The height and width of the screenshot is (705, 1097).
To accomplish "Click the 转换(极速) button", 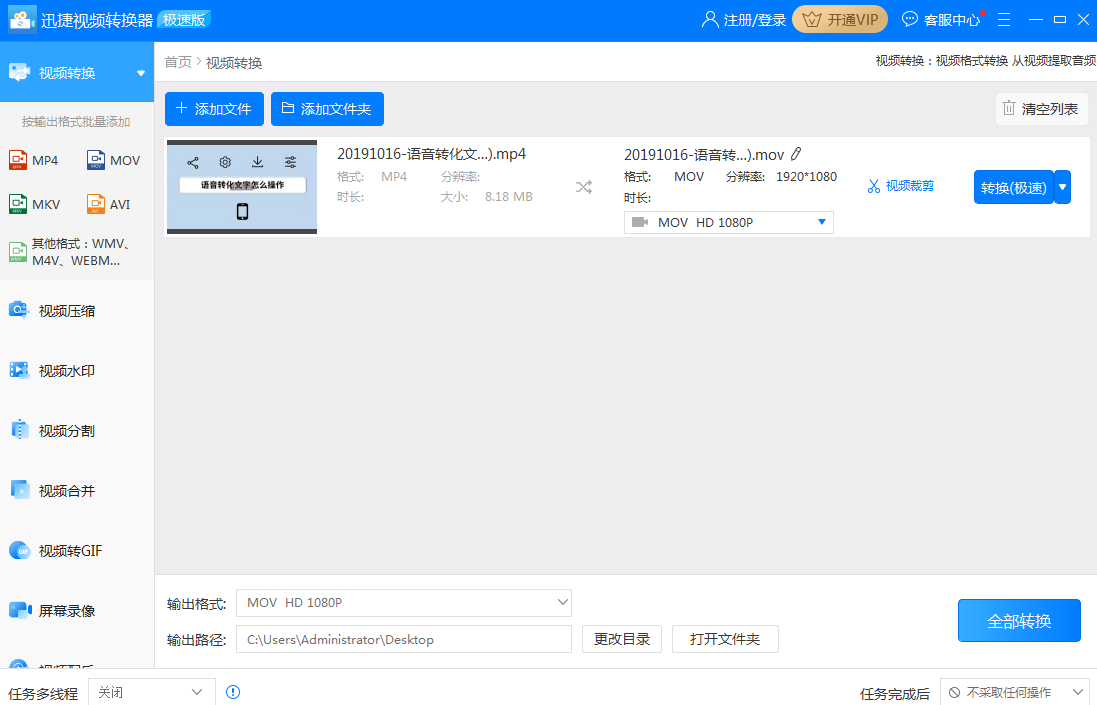I will tap(1013, 187).
